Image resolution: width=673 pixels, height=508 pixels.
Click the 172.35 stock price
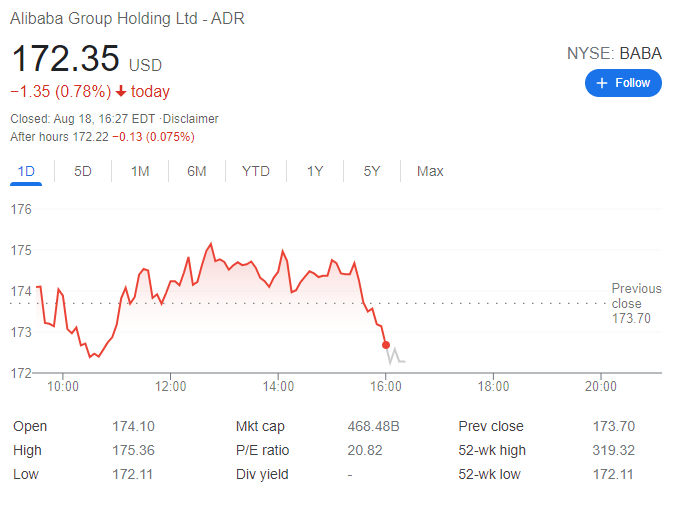click(x=65, y=59)
